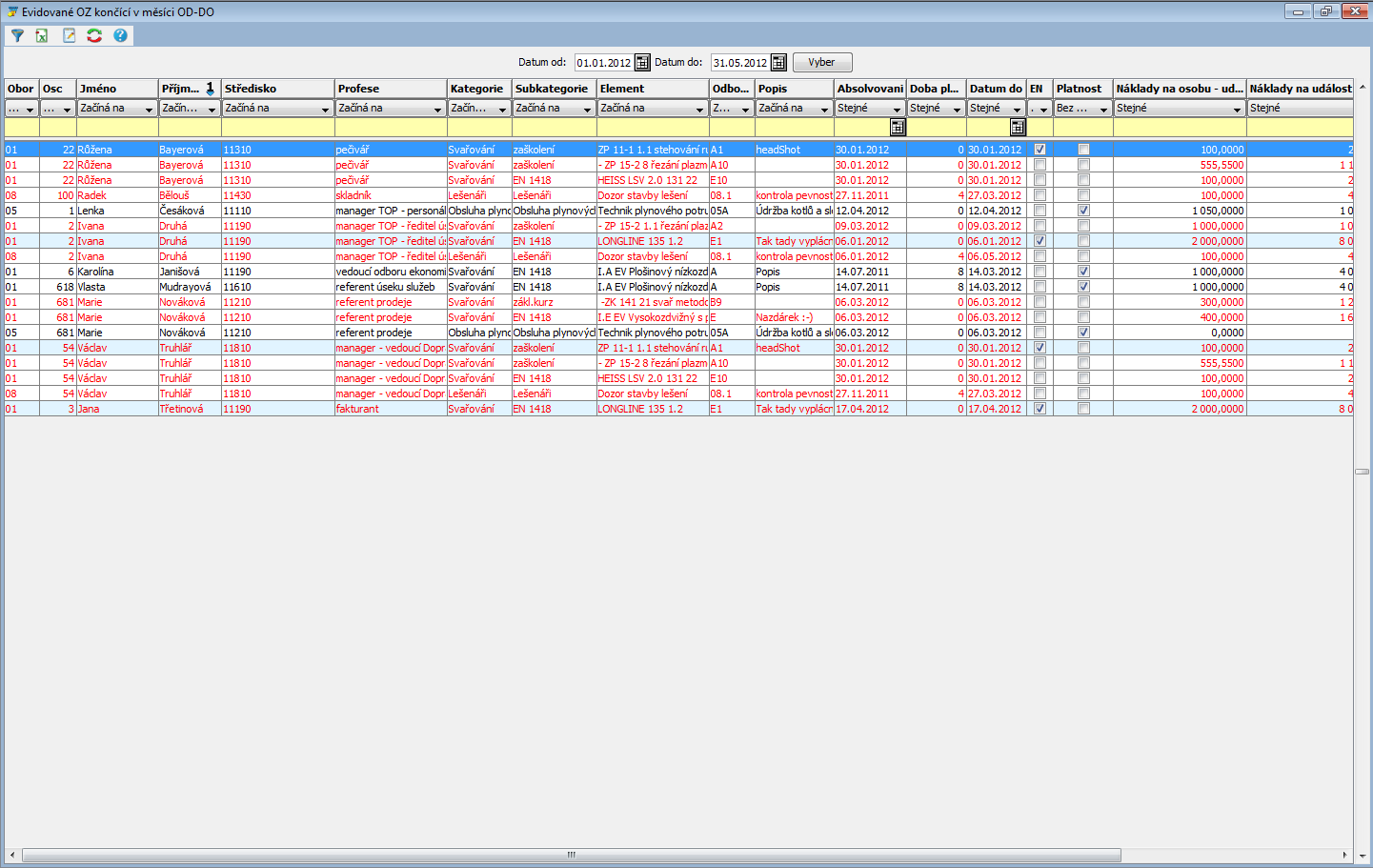Select the 'skladník' profession cell
The height and width of the screenshot is (868, 1373).
coord(391,195)
